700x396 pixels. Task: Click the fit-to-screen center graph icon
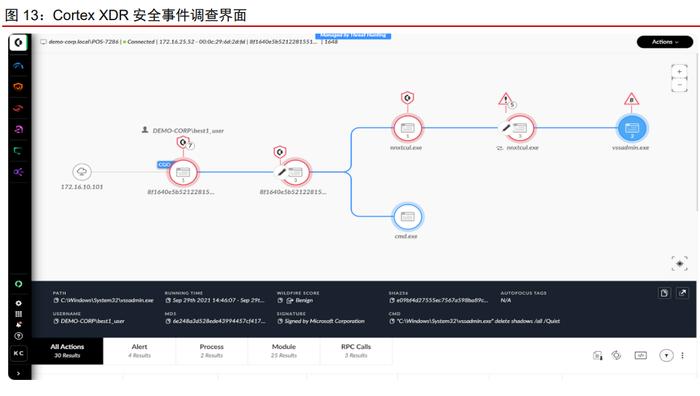pos(679,263)
